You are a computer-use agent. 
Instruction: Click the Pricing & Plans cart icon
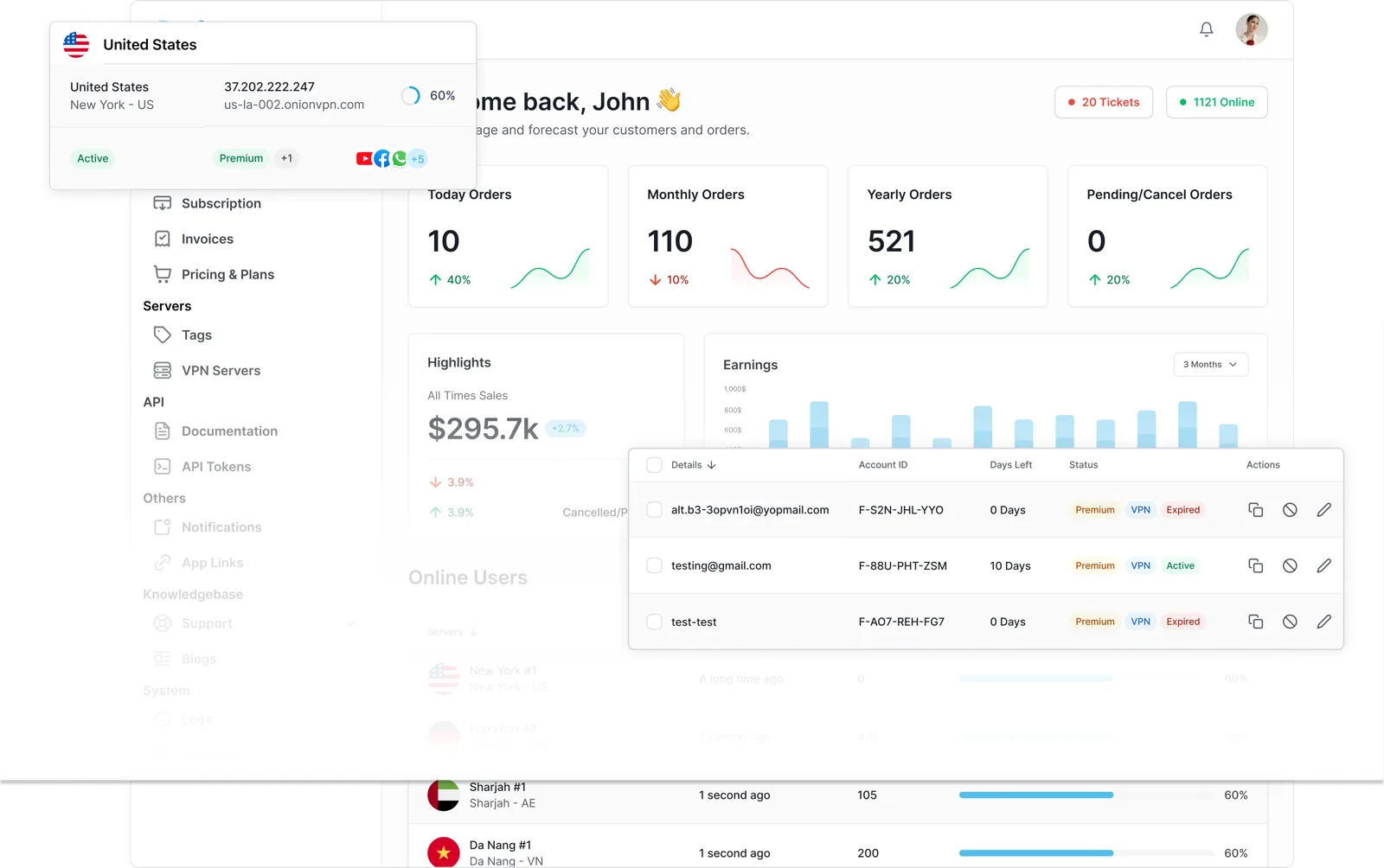(162, 274)
